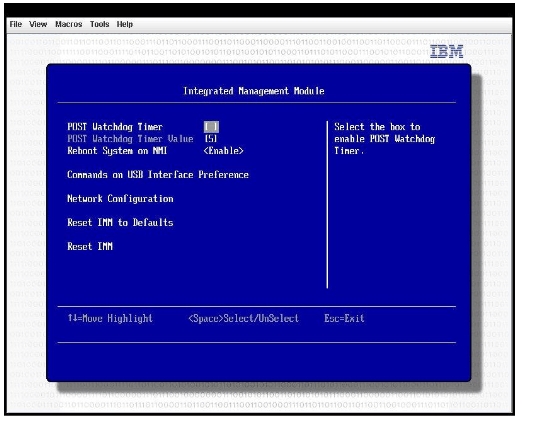
Task: Click the Reboot System on NMI label
Action: pos(117,150)
